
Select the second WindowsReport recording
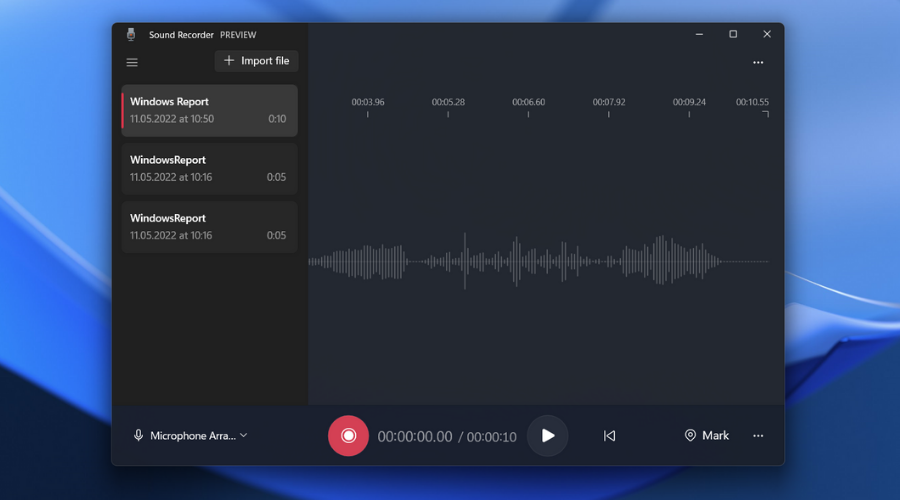point(210,168)
